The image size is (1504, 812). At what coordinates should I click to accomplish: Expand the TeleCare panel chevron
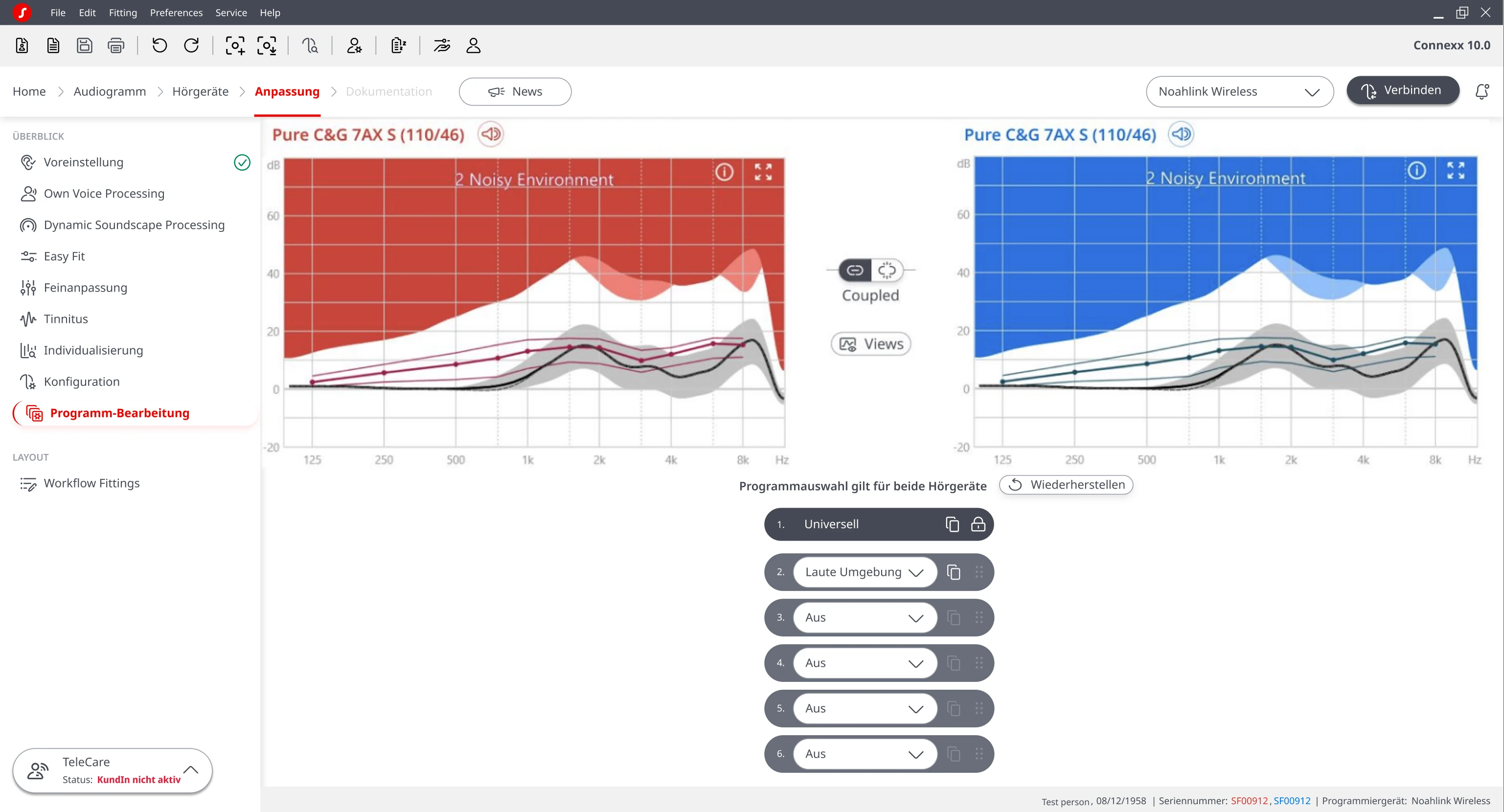coord(191,770)
